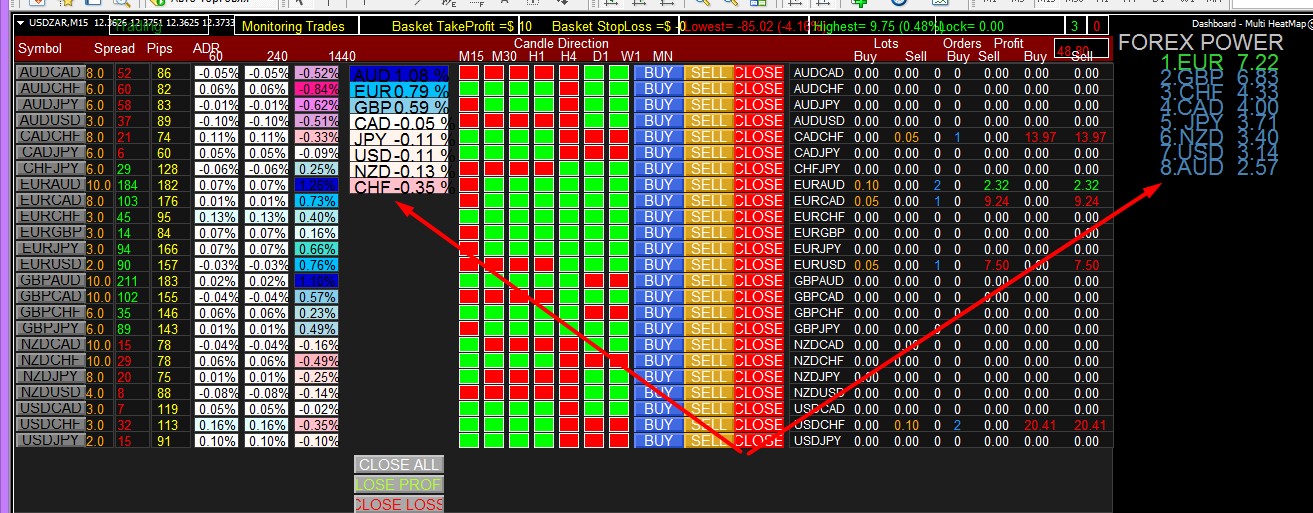Open the CADCHF symbol button
The image size is (1313, 513).
tap(50, 137)
